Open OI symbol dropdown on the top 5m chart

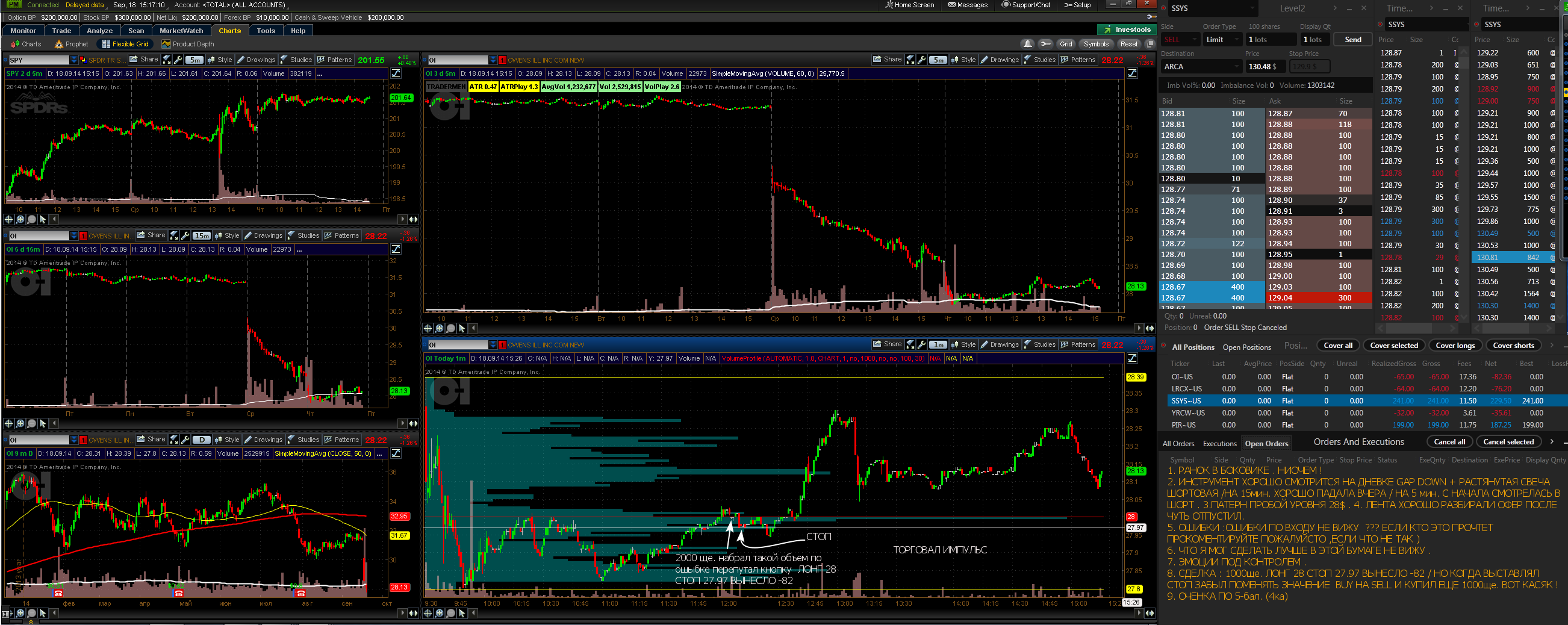point(493,60)
